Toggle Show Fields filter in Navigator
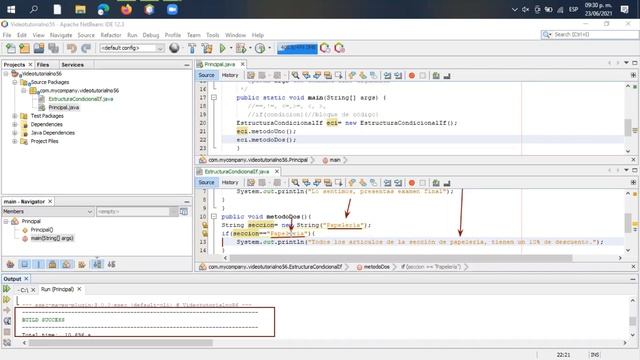 (x=24, y=264)
